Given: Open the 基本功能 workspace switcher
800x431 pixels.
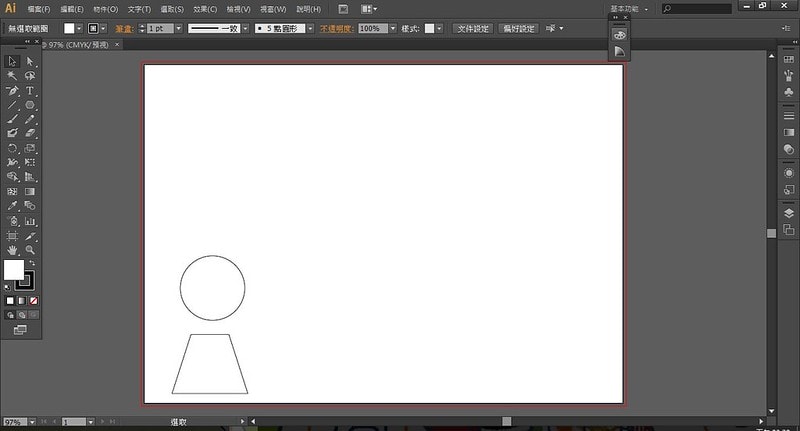Looking at the screenshot, I should 630,9.
